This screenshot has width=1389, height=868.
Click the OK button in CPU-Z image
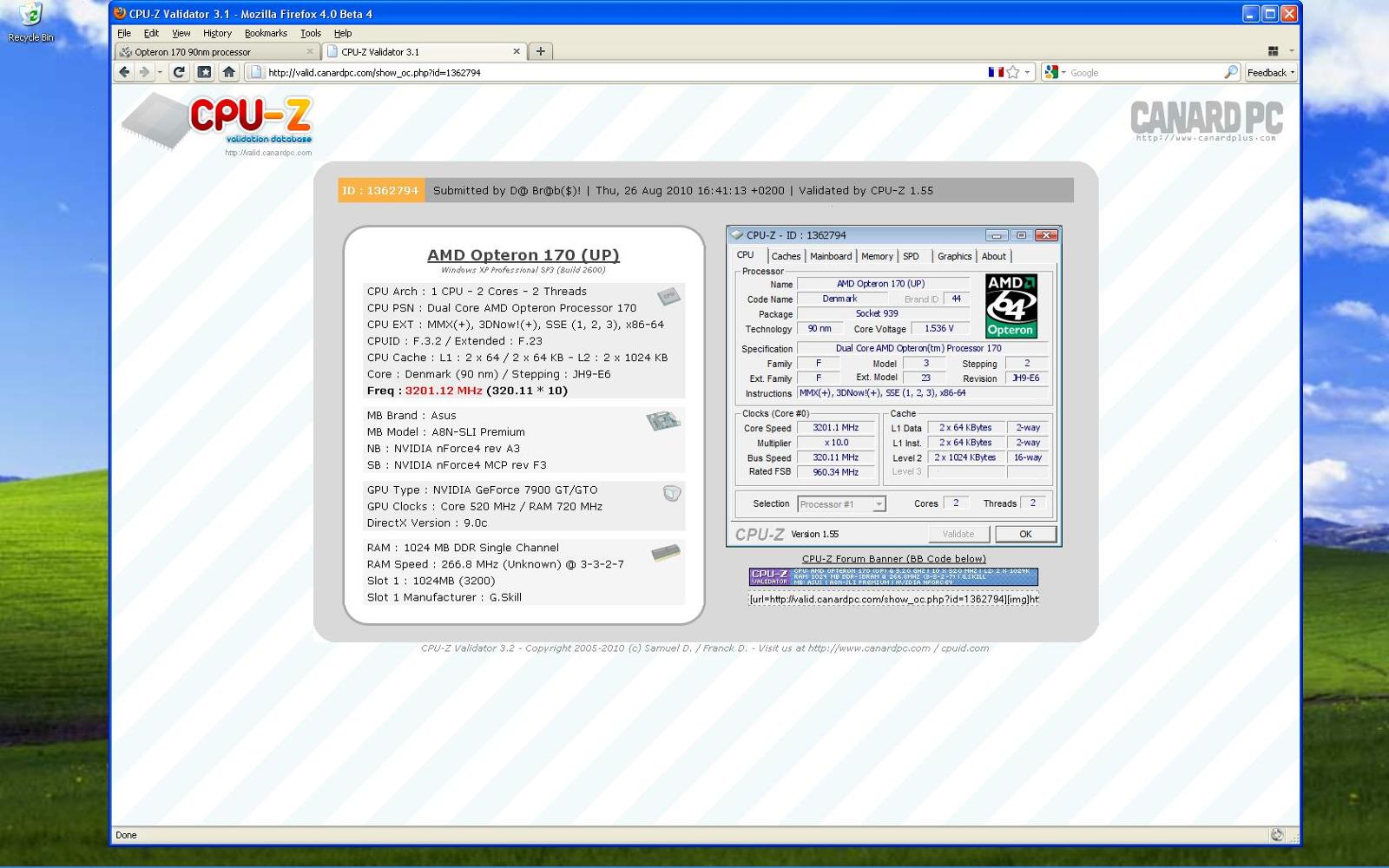(1025, 534)
